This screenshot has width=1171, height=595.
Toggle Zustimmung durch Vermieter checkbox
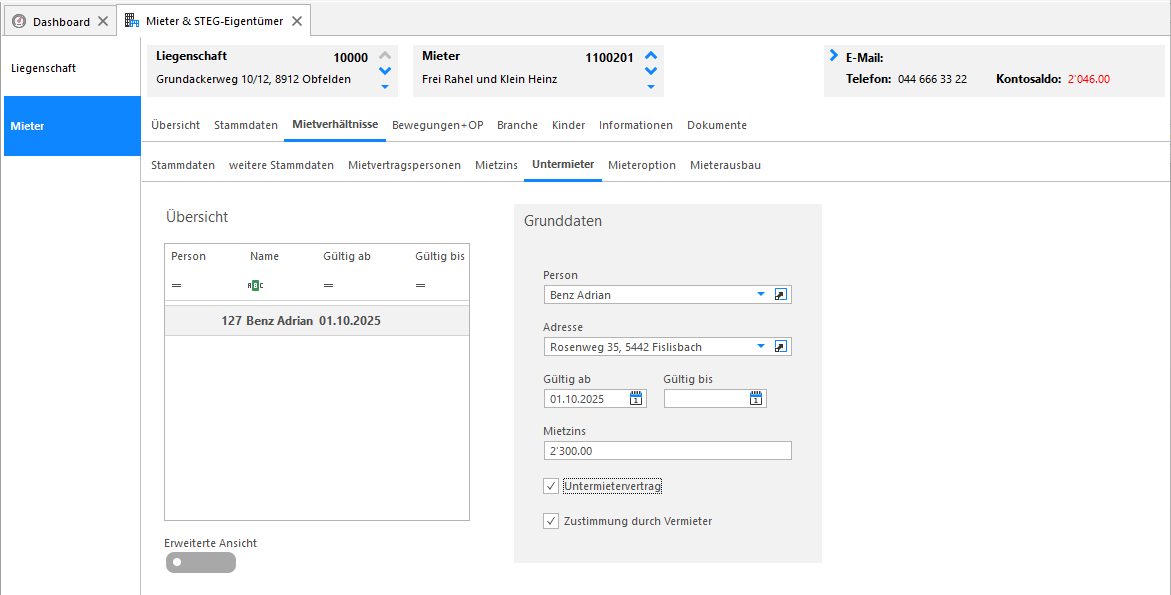click(x=551, y=521)
